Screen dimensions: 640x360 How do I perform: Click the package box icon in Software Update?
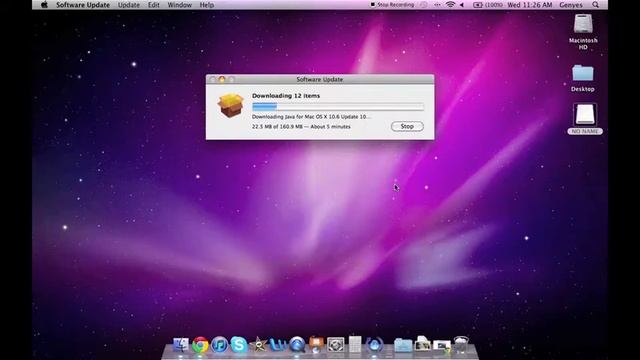pyautogui.click(x=230, y=105)
